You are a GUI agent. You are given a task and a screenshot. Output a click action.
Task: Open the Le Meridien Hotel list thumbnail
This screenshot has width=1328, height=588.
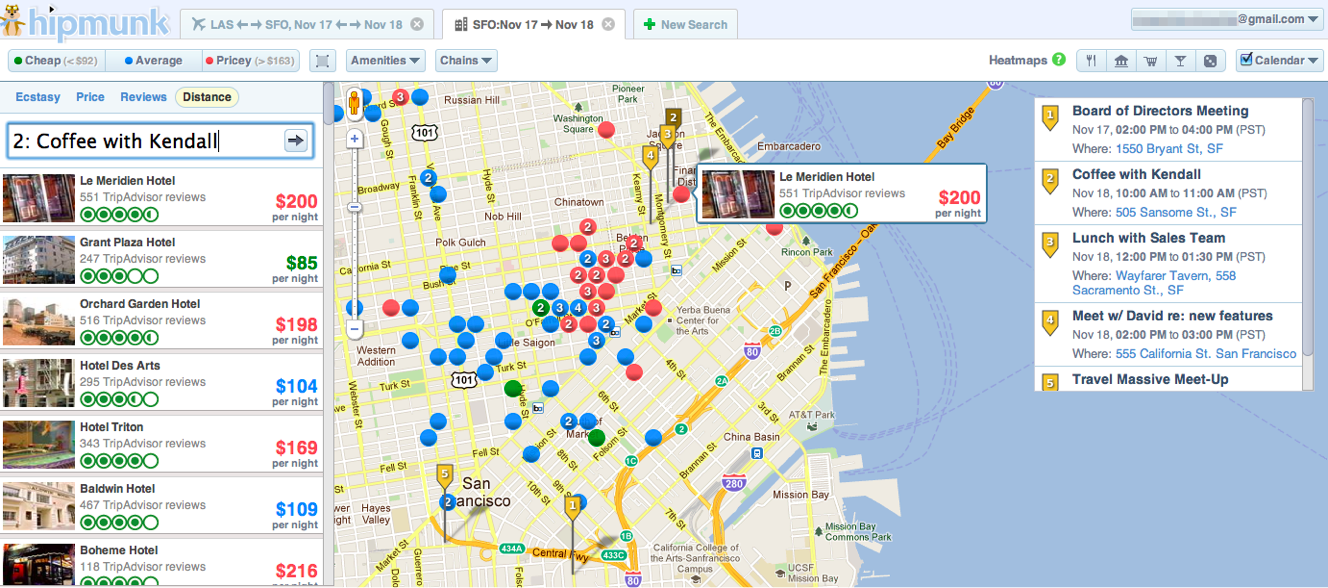[39, 198]
